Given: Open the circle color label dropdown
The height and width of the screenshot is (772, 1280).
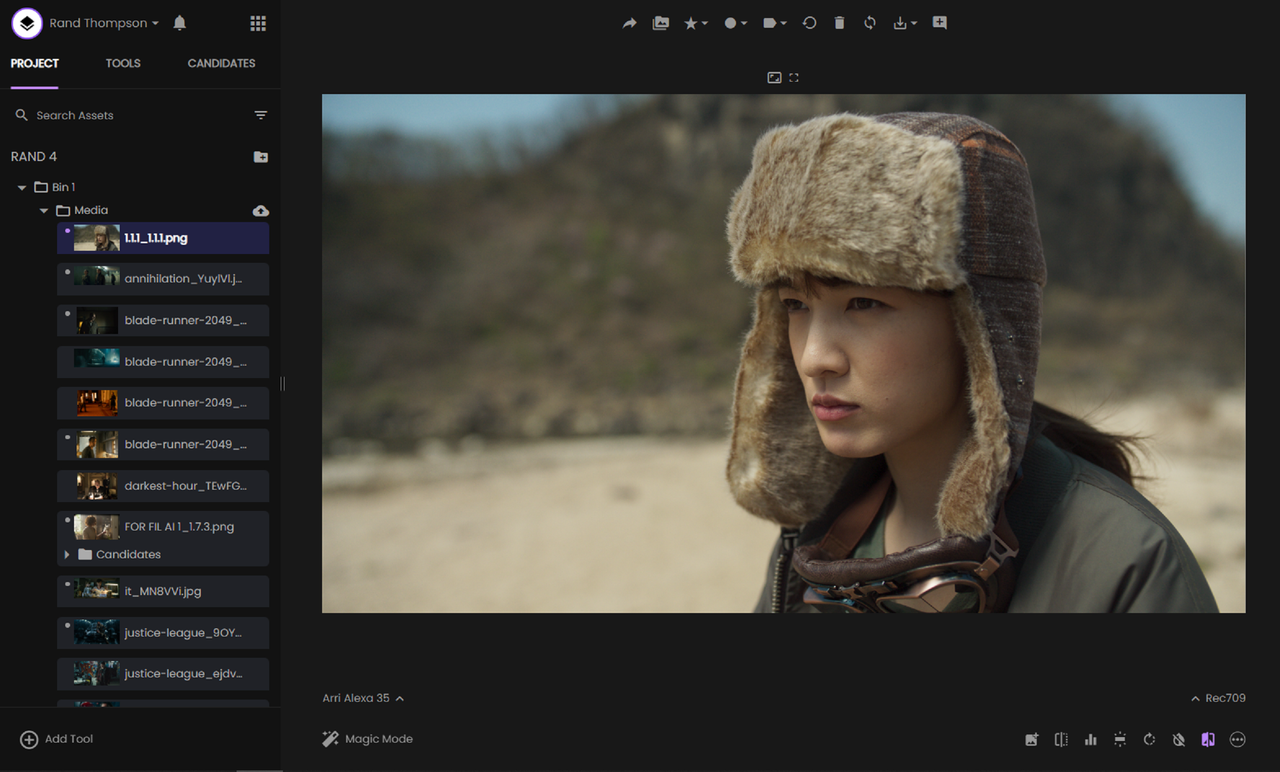Looking at the screenshot, I should (735, 23).
